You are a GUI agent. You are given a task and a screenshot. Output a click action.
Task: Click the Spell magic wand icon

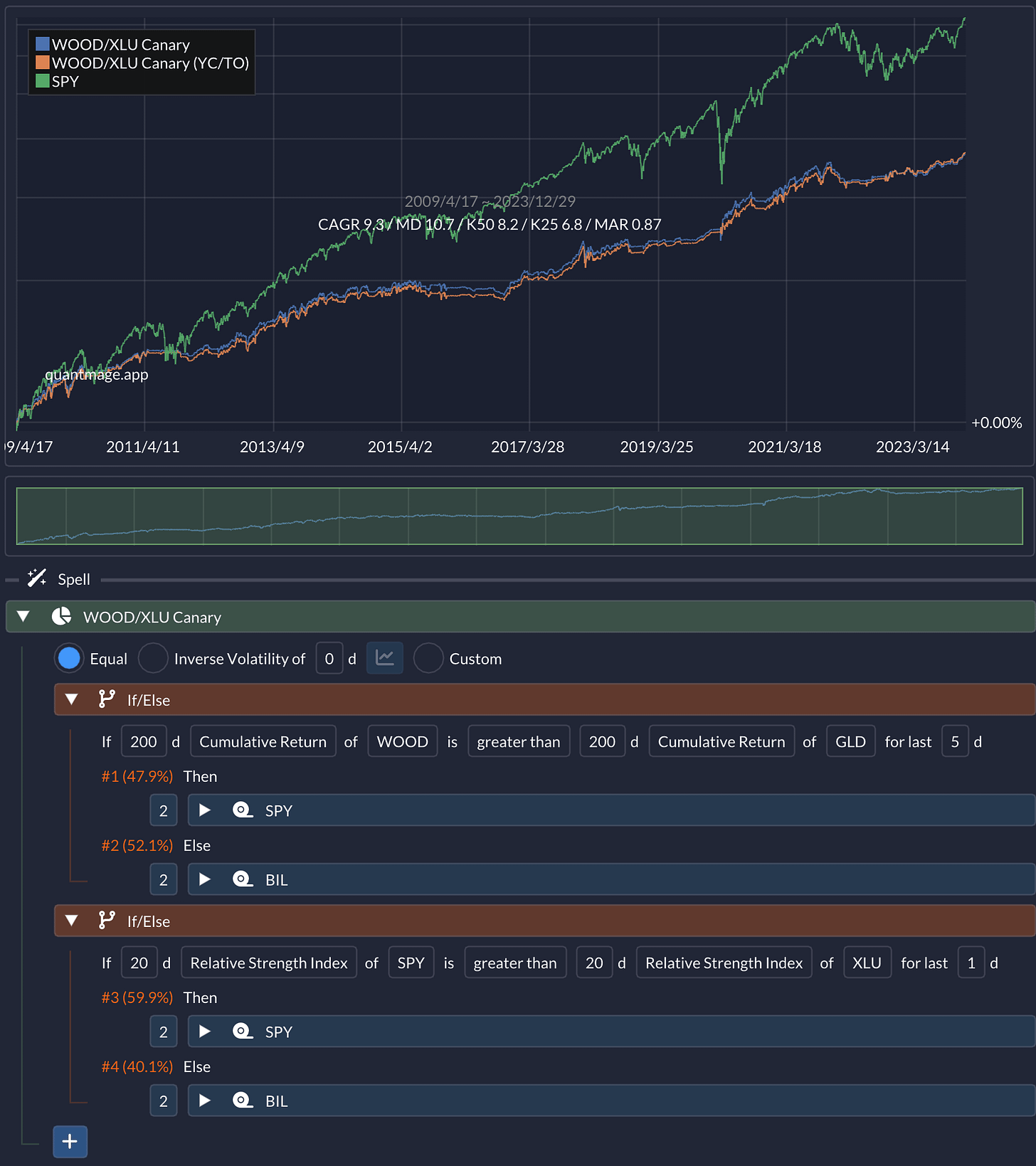coord(37,578)
